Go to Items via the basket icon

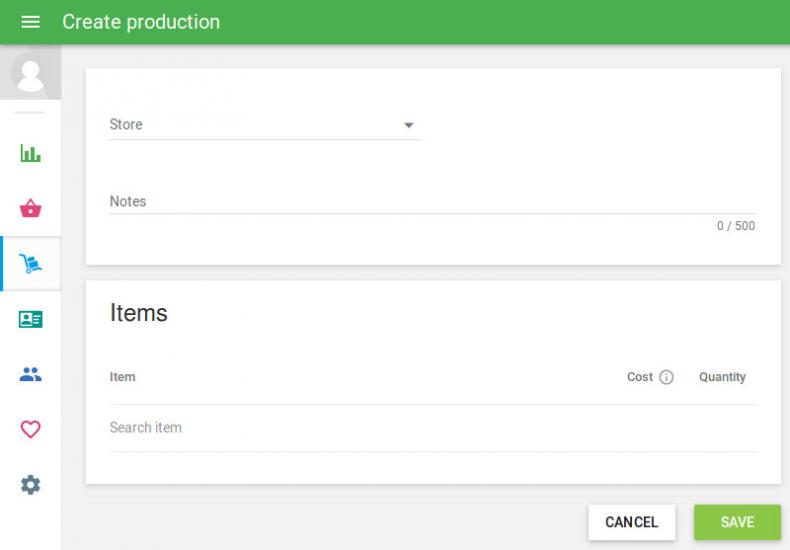[30, 209]
